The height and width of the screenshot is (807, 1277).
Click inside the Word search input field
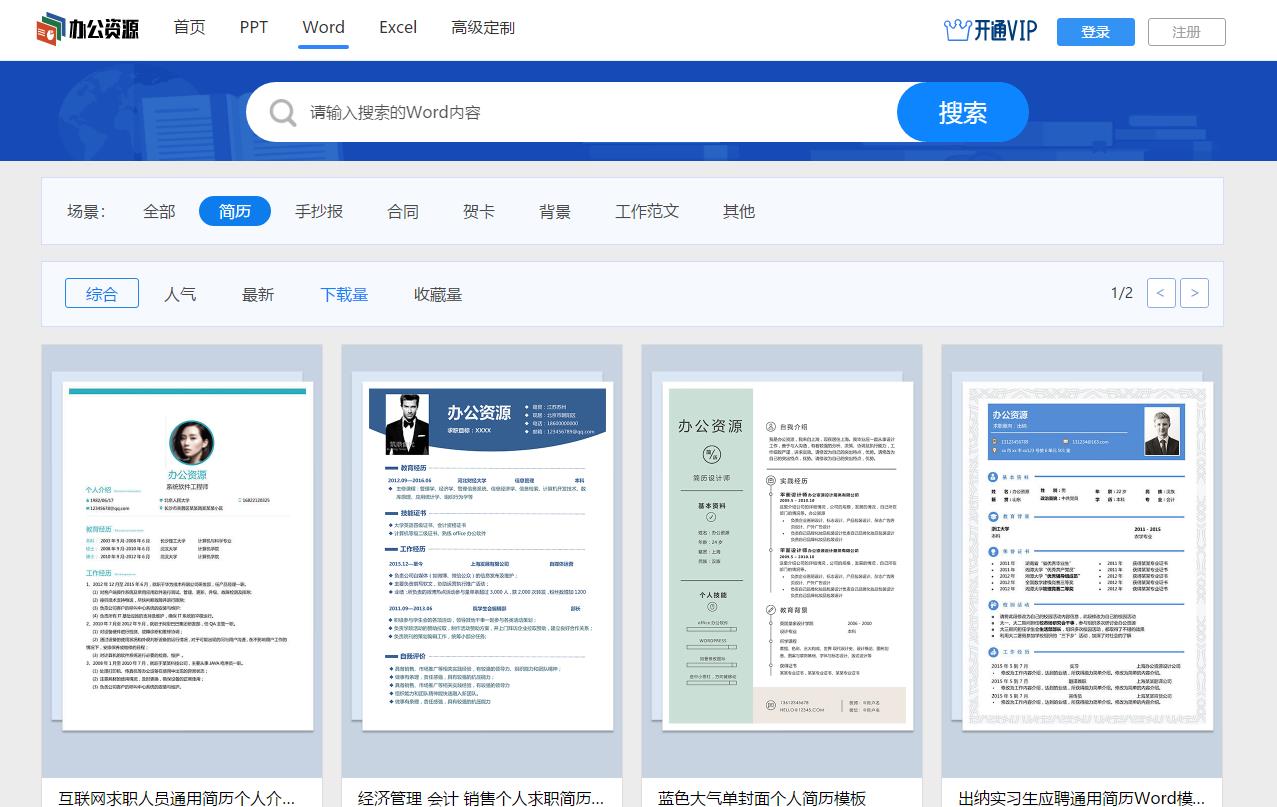(600, 111)
